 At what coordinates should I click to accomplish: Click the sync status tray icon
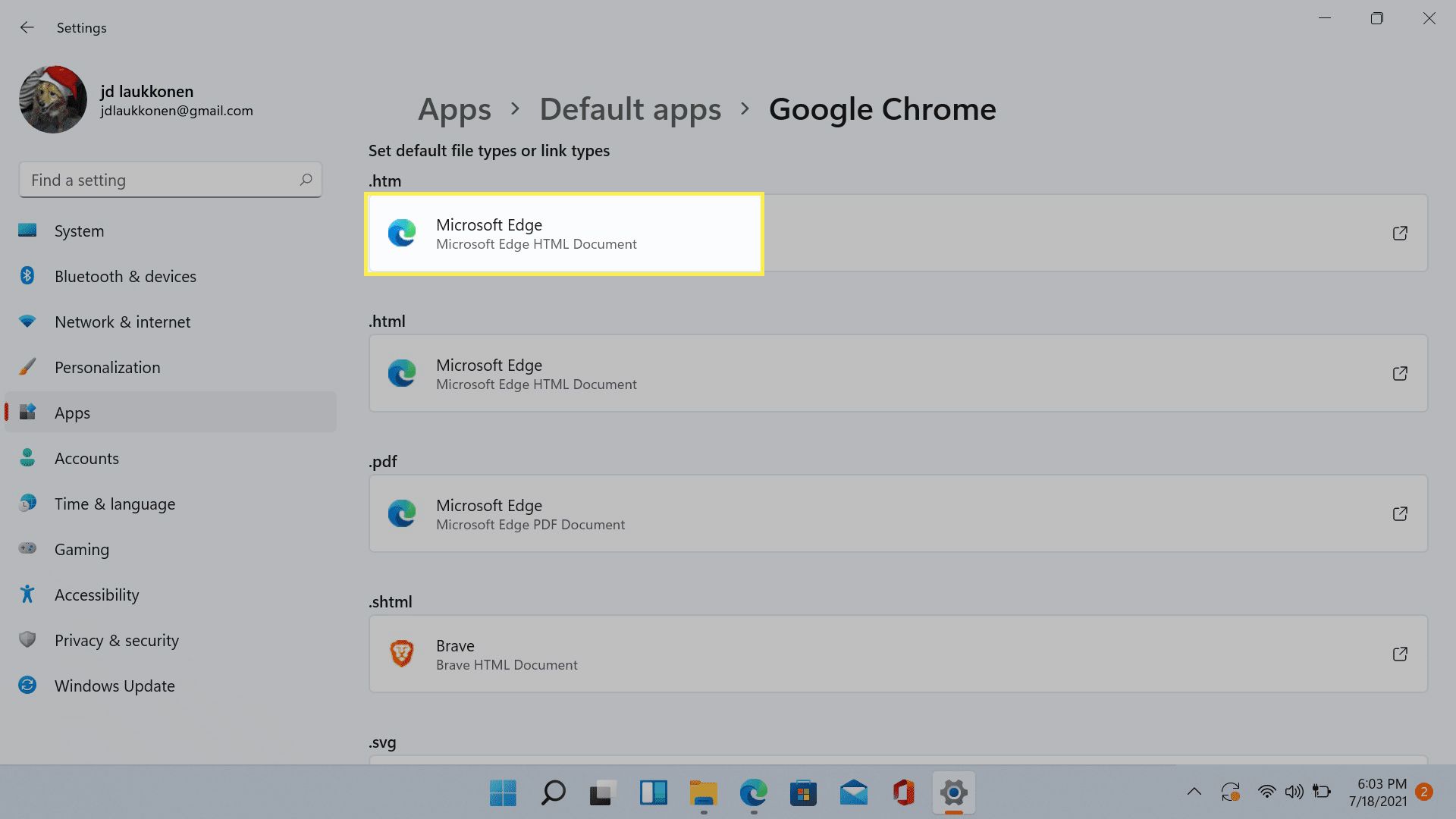[x=1230, y=792]
